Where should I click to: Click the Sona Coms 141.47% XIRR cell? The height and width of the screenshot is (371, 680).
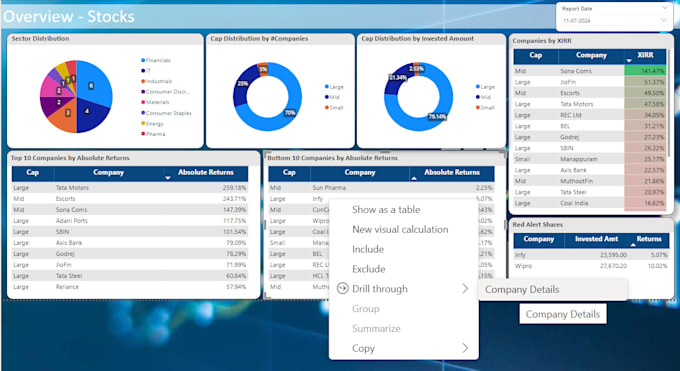tap(645, 71)
